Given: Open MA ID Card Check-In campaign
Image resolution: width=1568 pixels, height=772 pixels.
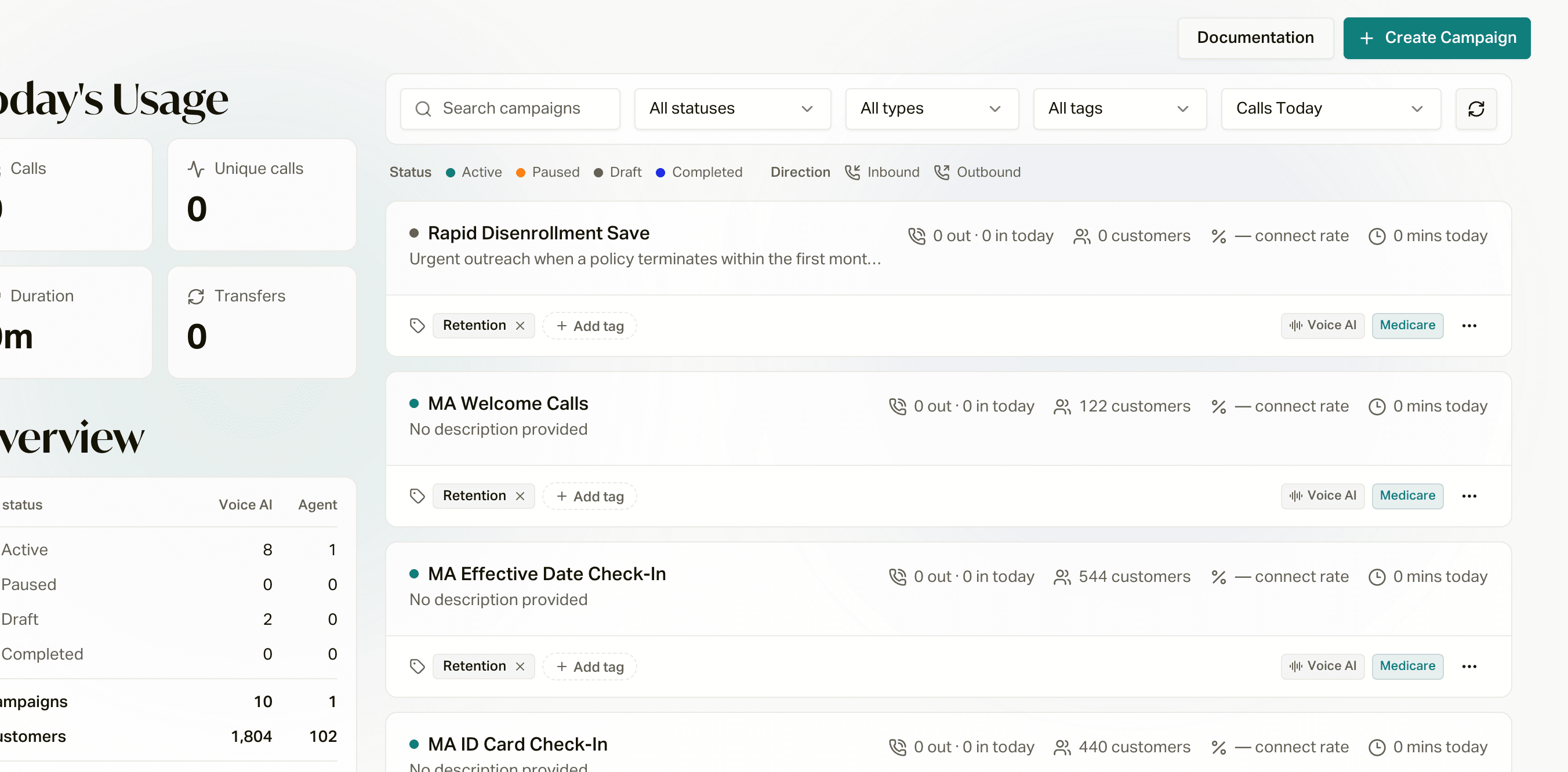Looking at the screenshot, I should point(517,744).
